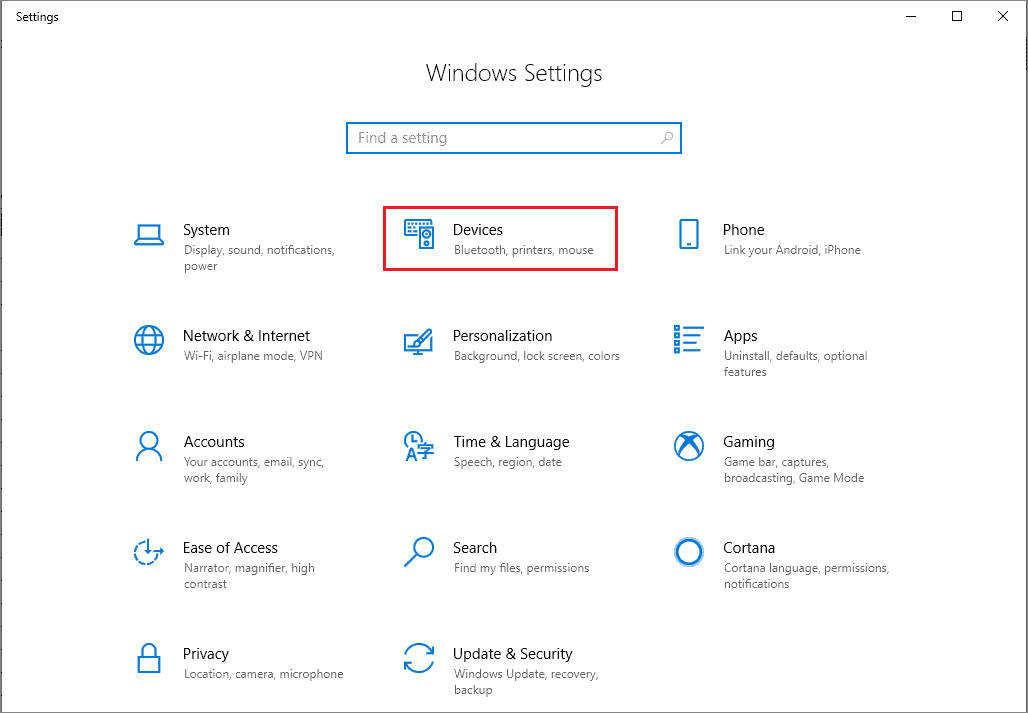Click the Cortana circle icon

688,552
